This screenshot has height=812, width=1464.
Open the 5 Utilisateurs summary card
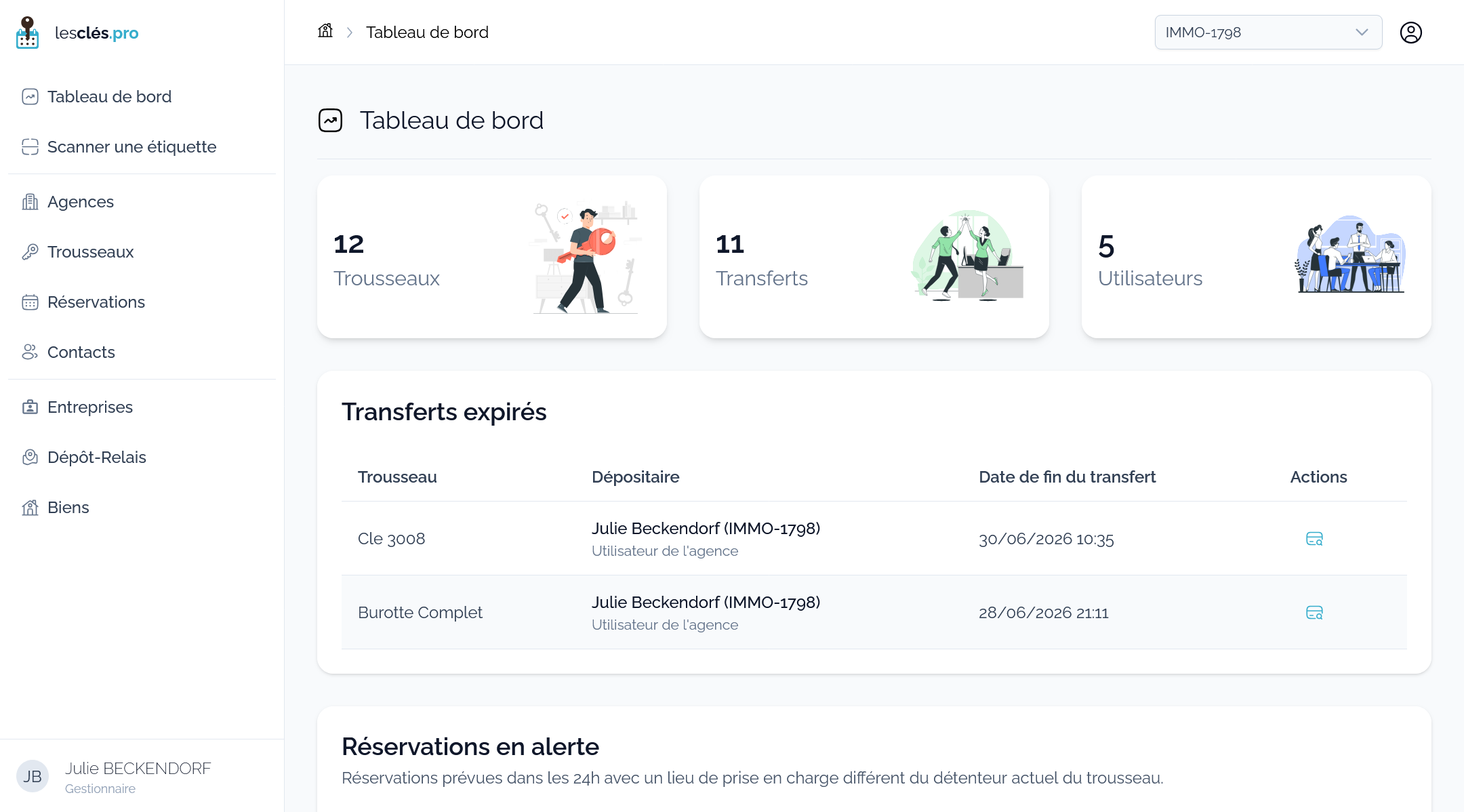point(1257,257)
